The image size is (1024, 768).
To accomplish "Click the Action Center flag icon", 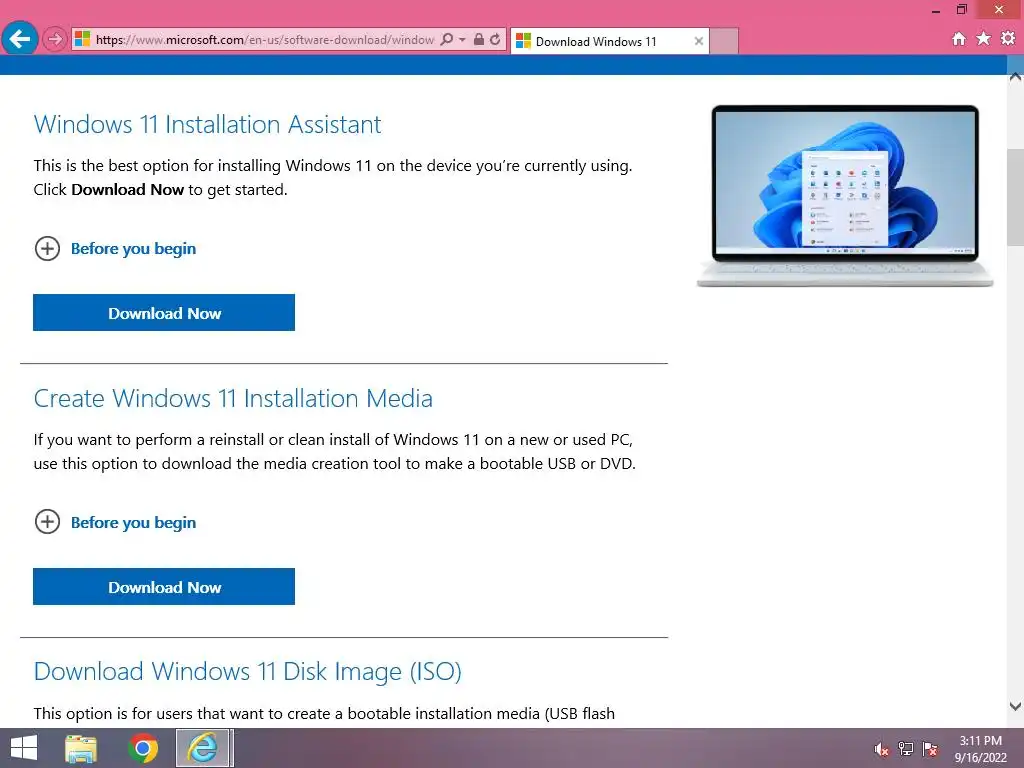I will point(930,749).
